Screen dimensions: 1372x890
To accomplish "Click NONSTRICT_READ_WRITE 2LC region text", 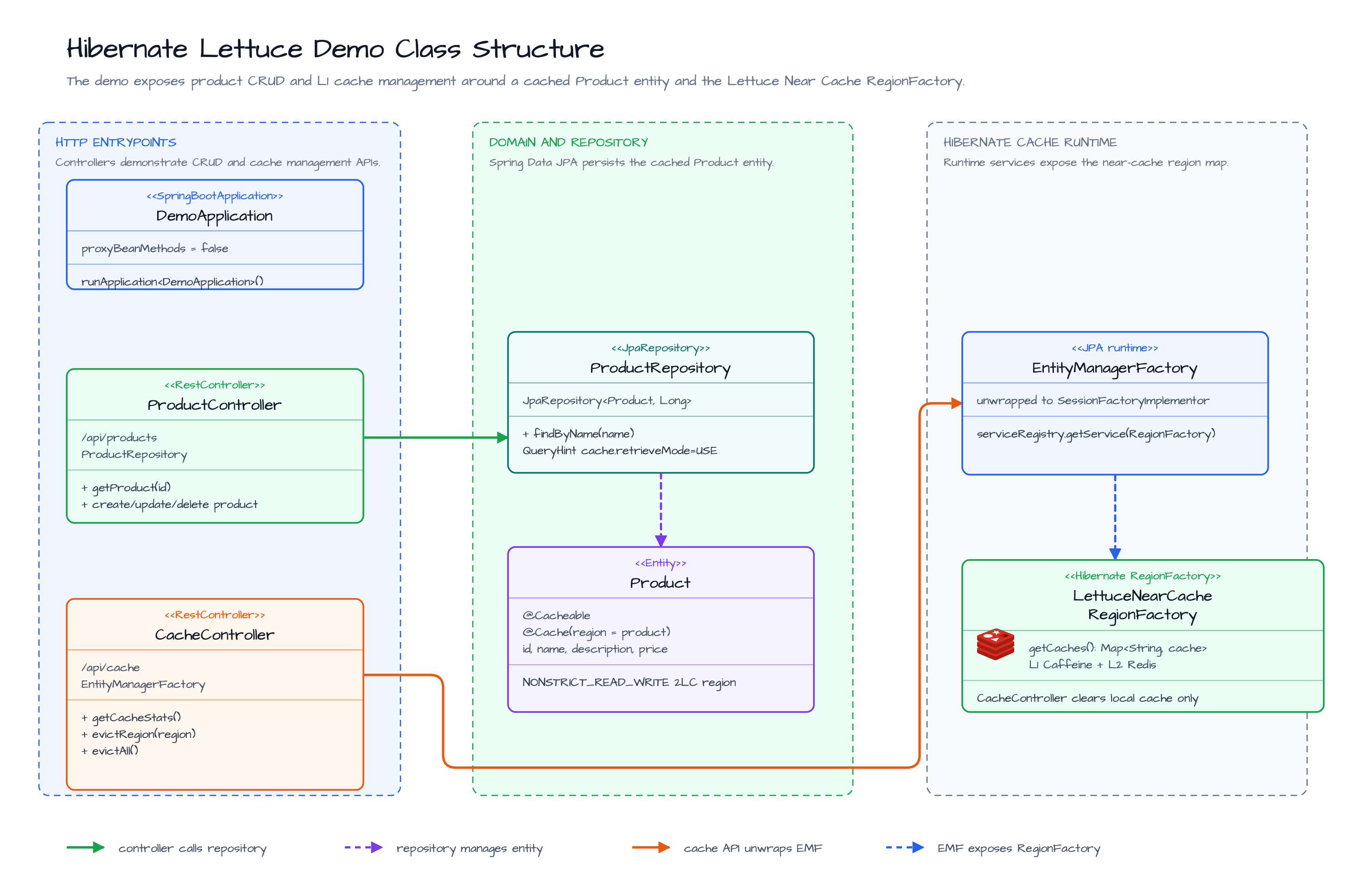I will click(x=629, y=682).
